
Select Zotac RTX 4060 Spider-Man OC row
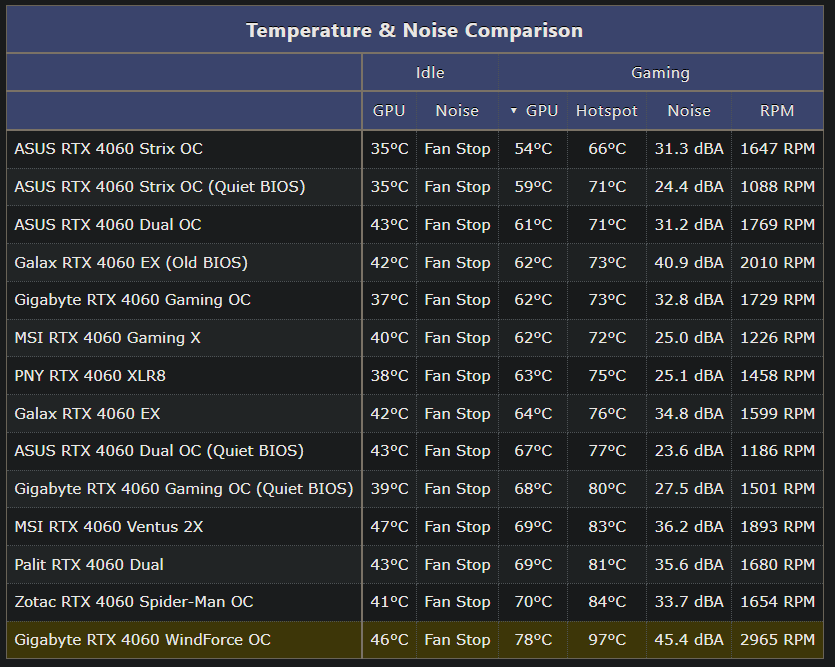415,602
